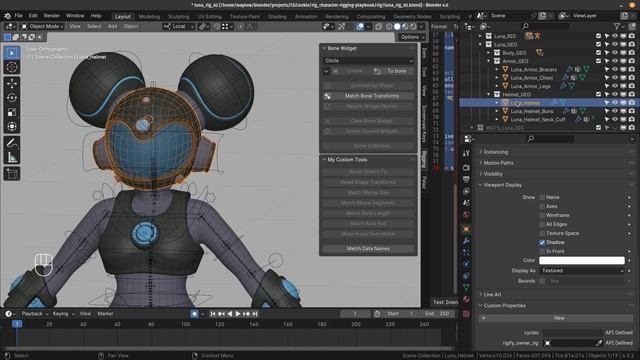Click the Match Data Names button

368,249
